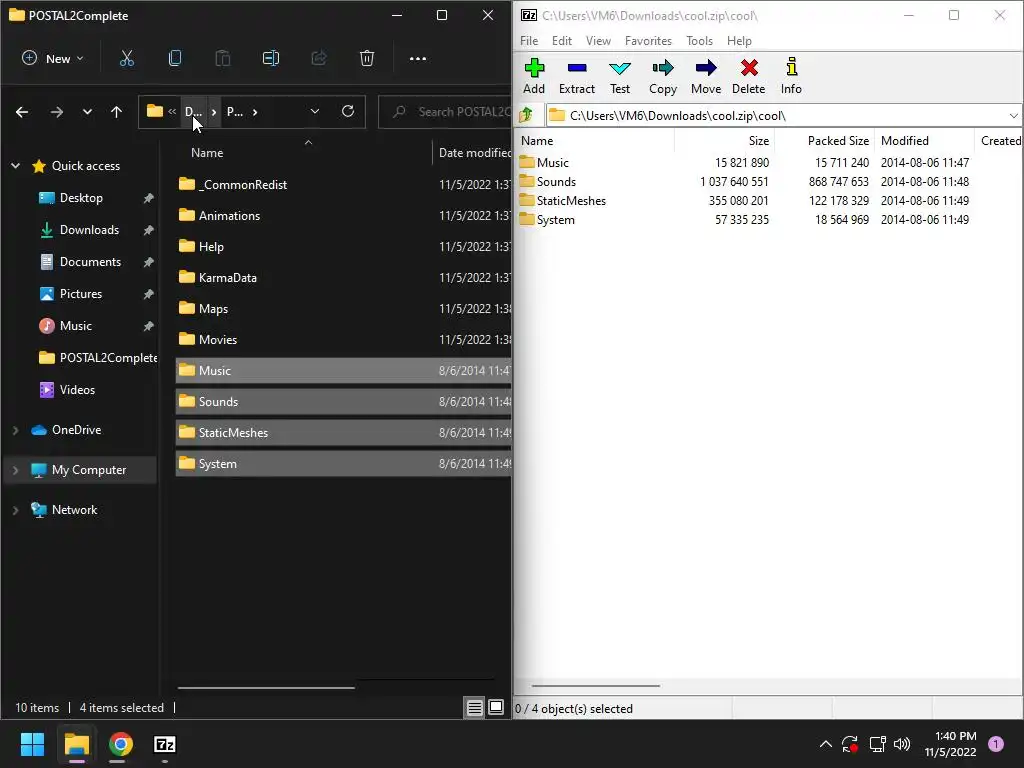Open the Favorites menu in 7-Zip
The height and width of the screenshot is (768, 1024).
coord(648,40)
